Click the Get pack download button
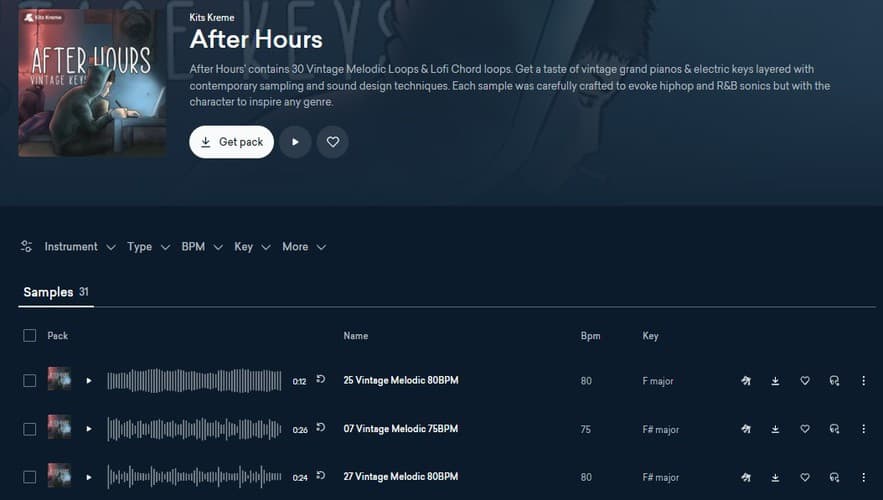Image resolution: width=883 pixels, height=500 pixels. [x=231, y=142]
